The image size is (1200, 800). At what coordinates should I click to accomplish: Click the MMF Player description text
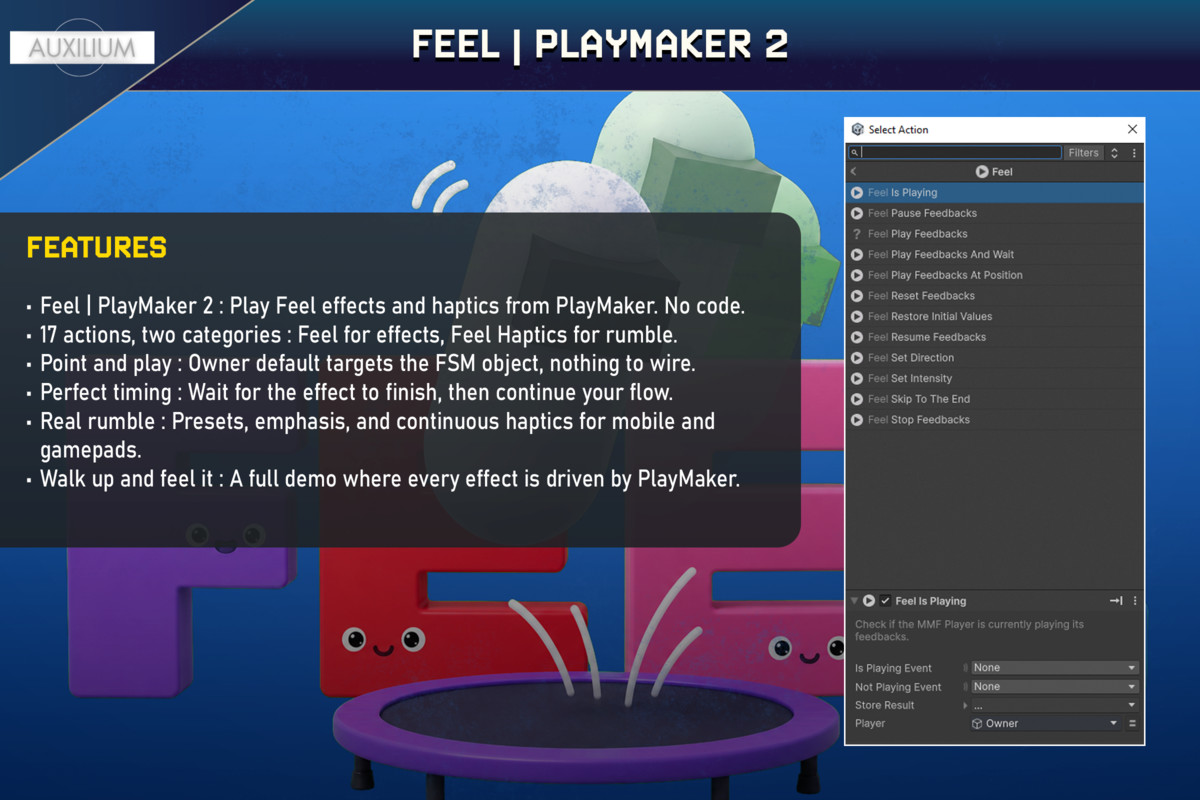[x=969, y=631]
